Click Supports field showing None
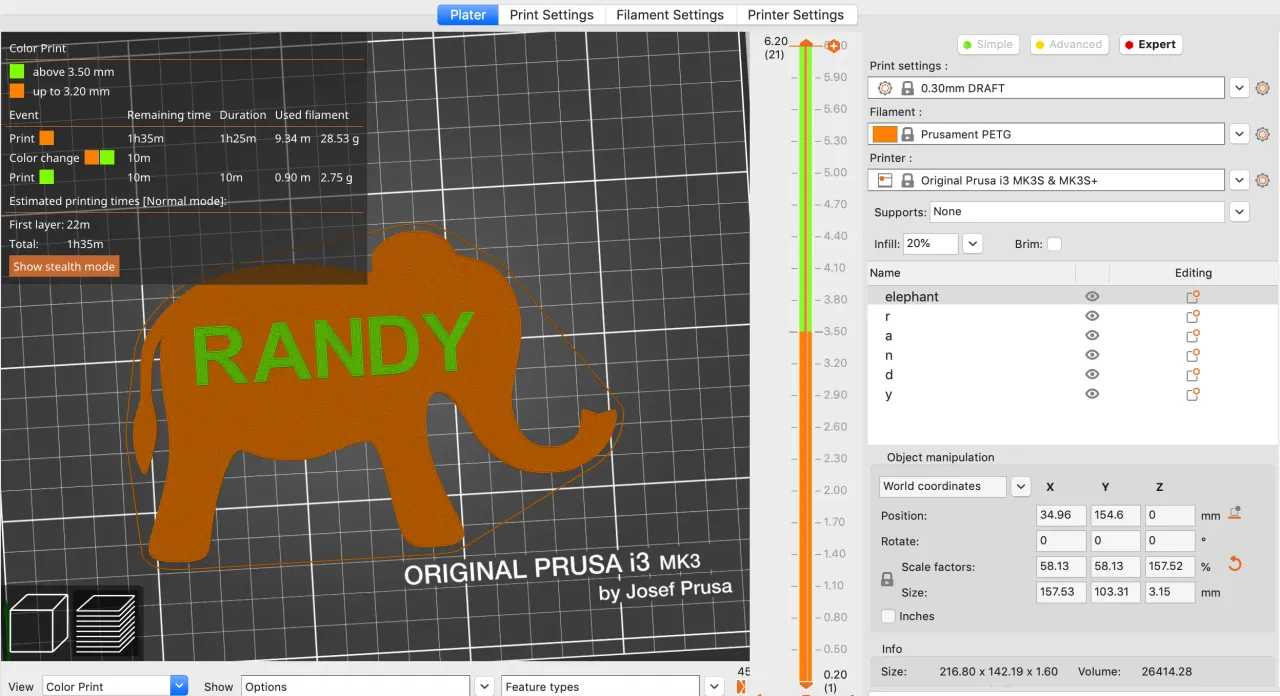This screenshot has width=1280, height=696. click(x=1077, y=212)
